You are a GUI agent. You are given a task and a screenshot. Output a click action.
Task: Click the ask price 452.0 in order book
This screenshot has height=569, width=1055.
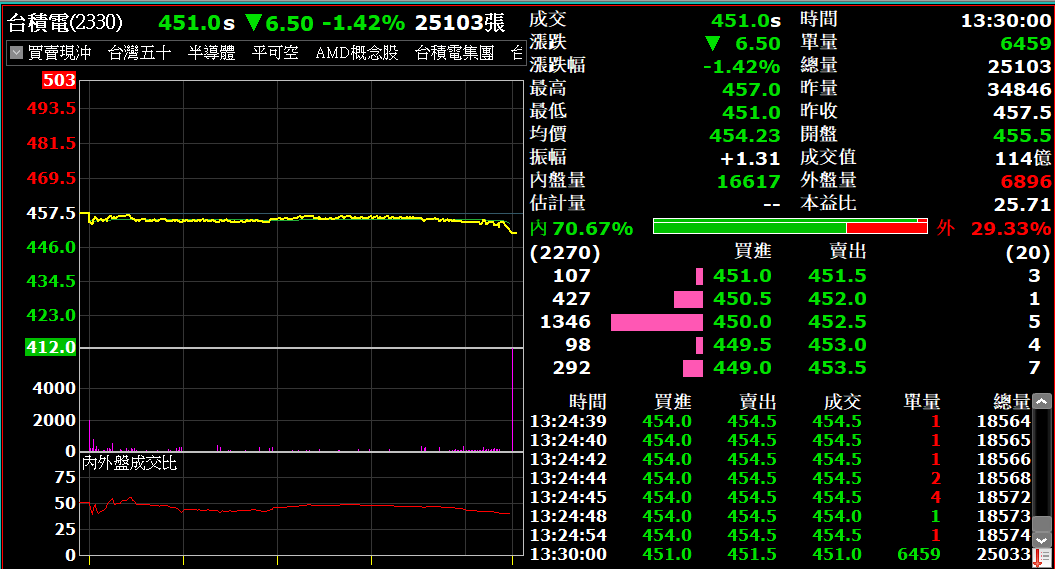837,299
